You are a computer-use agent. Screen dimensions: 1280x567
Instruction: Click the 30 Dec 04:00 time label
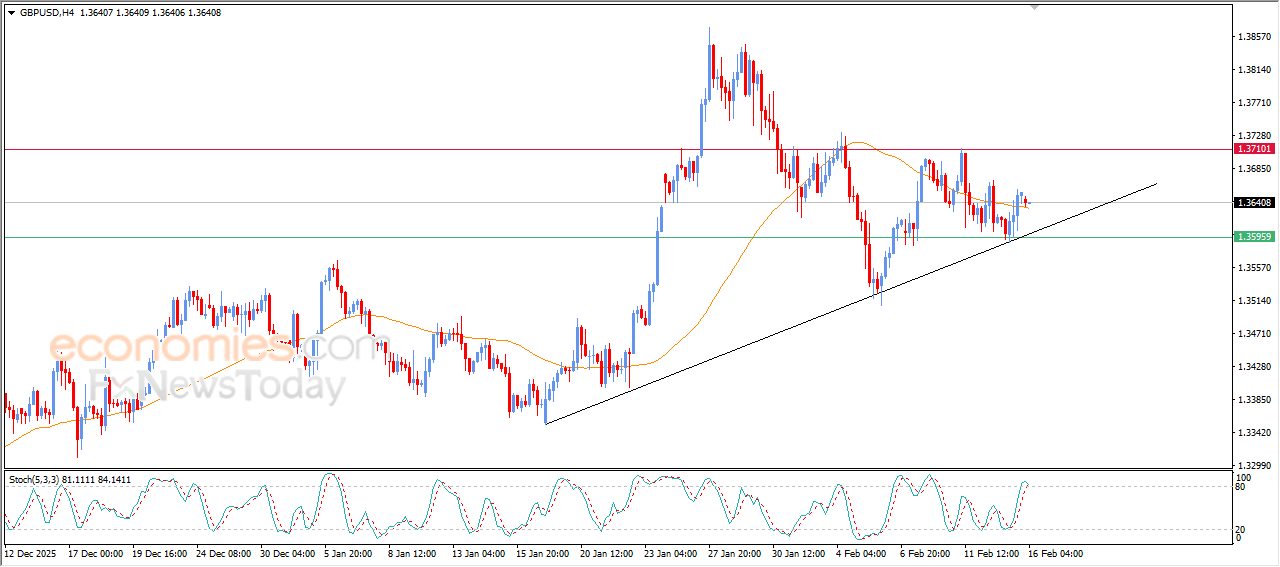click(x=289, y=553)
